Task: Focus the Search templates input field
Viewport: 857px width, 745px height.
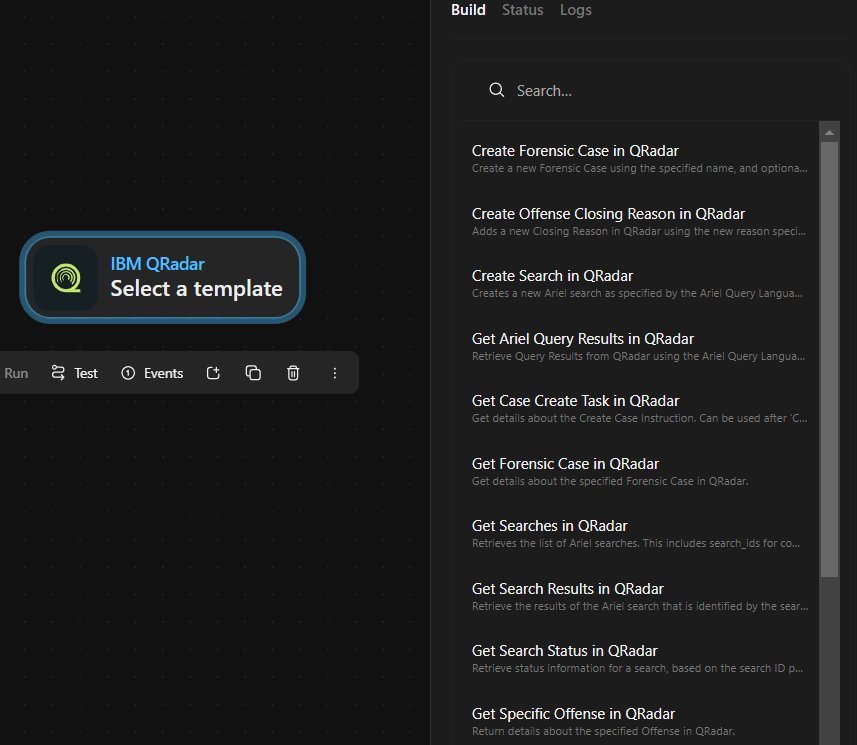Action: pos(650,91)
